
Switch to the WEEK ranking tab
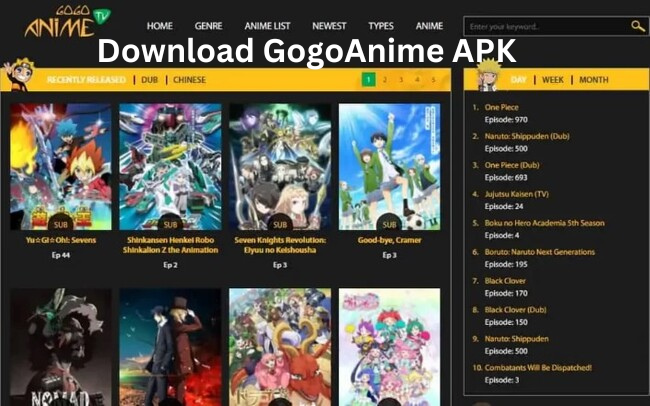[553, 80]
